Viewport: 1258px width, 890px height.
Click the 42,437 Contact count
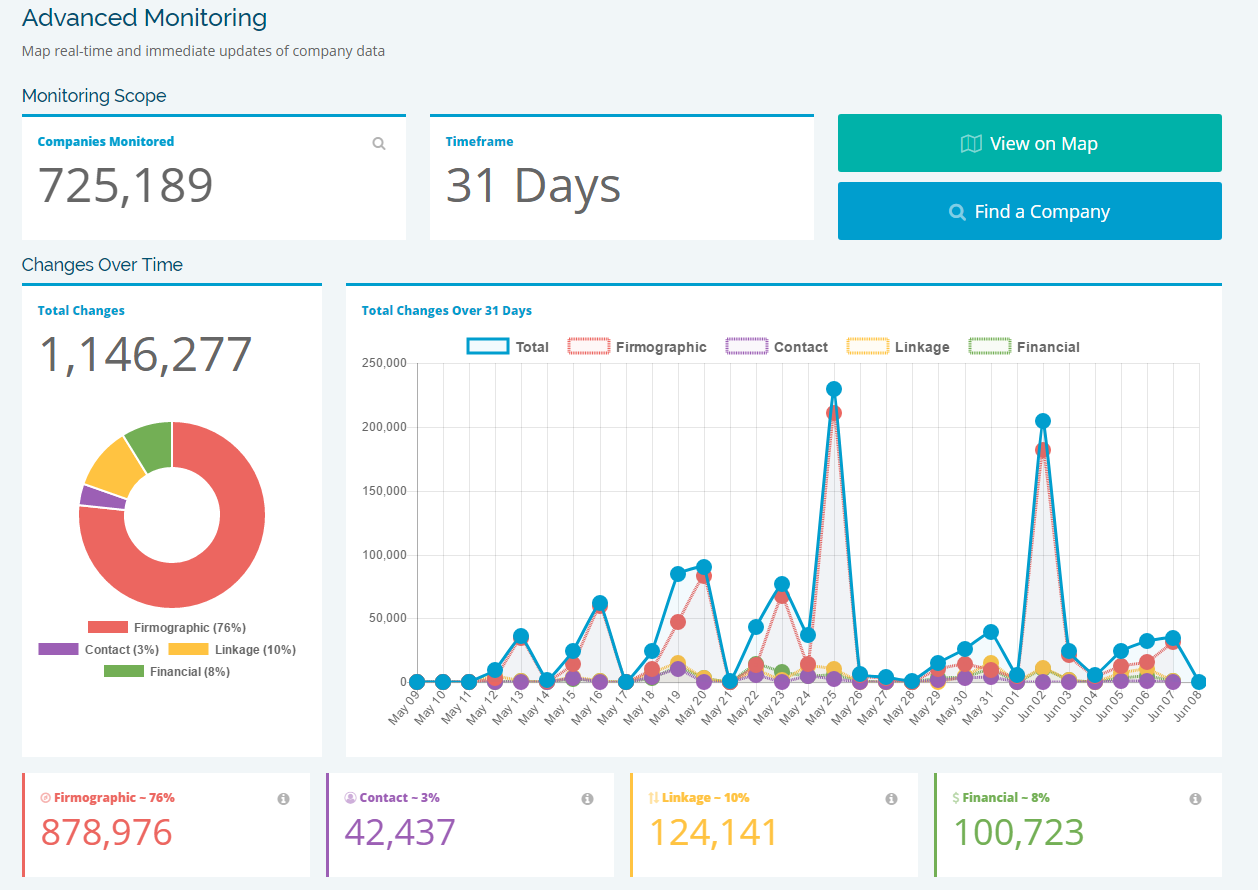coord(400,832)
